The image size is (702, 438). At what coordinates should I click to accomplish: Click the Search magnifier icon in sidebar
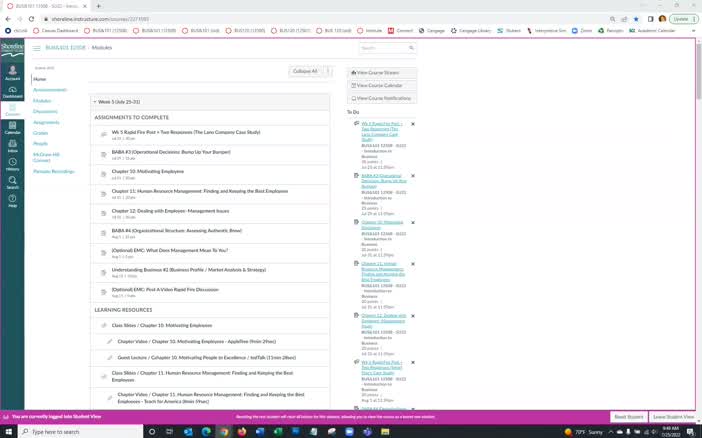tap(12, 182)
